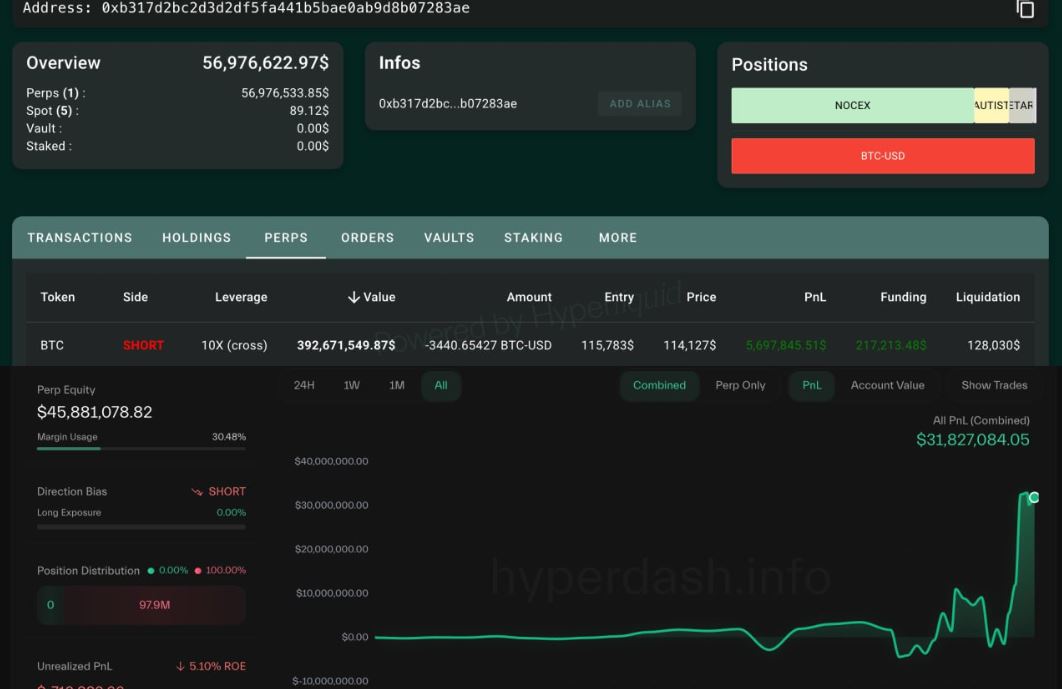Enable the Combined chart view
The height and width of the screenshot is (689, 1062).
659,384
